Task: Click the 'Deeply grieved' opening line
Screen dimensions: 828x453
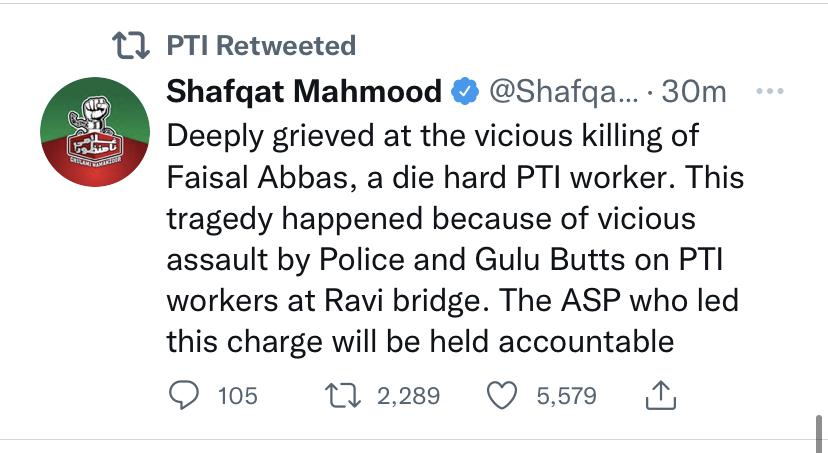Action: click(433, 136)
